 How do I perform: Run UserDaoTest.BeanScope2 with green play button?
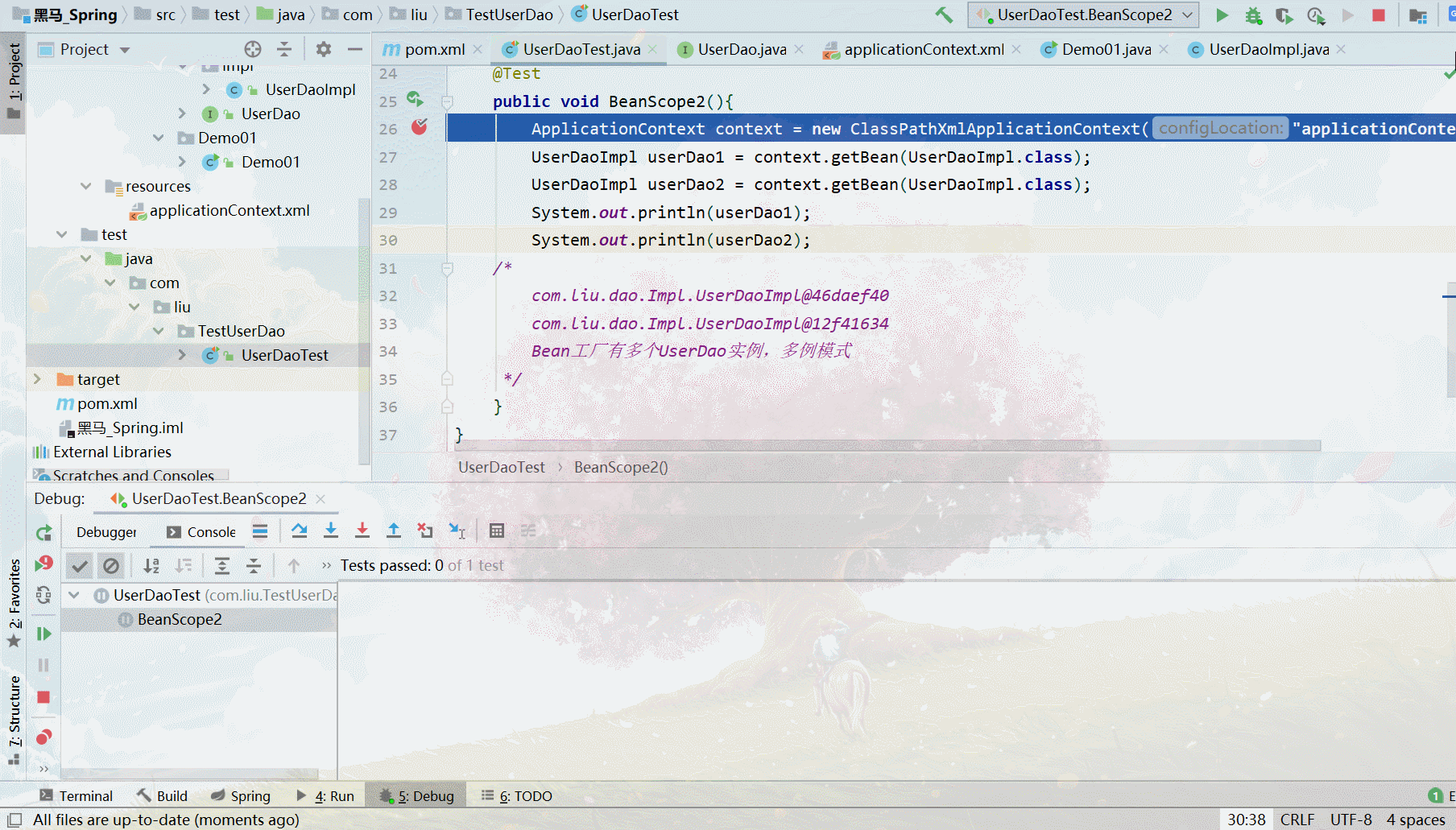(x=1222, y=14)
